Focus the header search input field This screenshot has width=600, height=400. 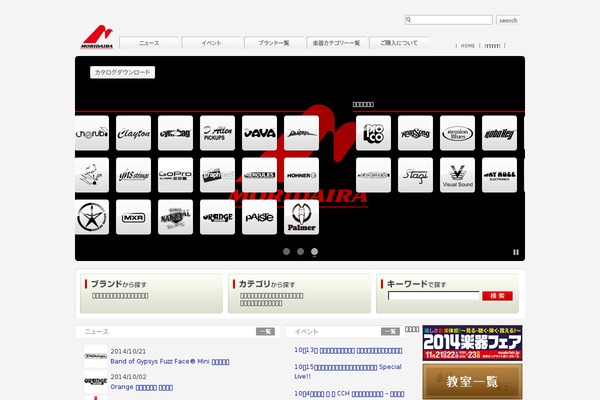(448, 20)
